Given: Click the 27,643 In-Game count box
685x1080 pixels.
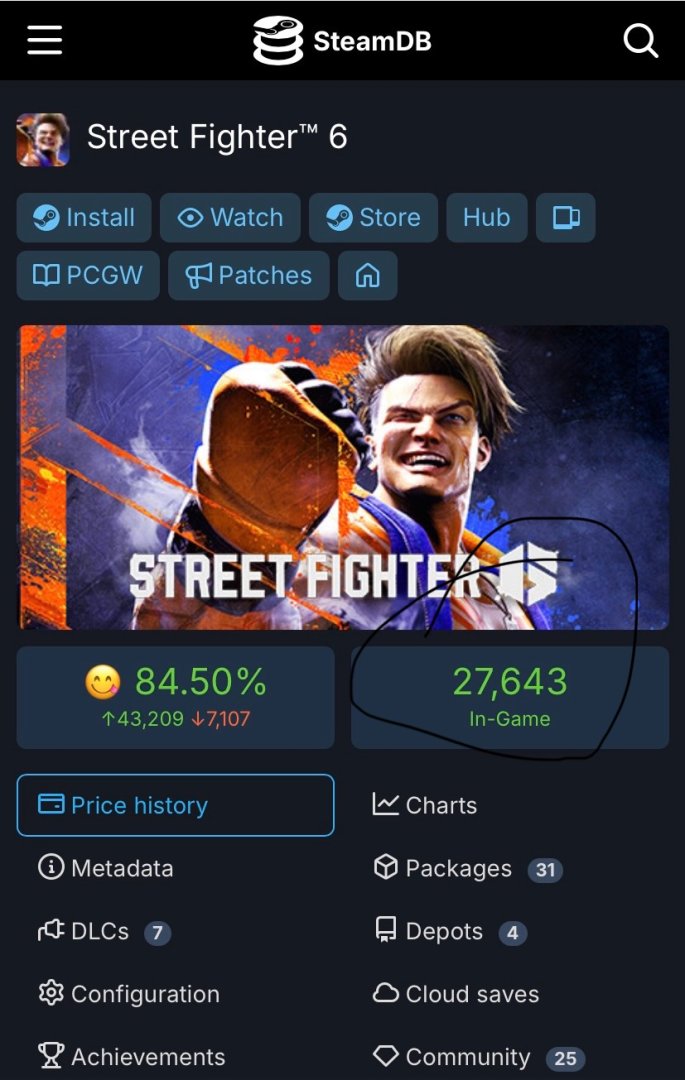Looking at the screenshot, I should (509, 697).
